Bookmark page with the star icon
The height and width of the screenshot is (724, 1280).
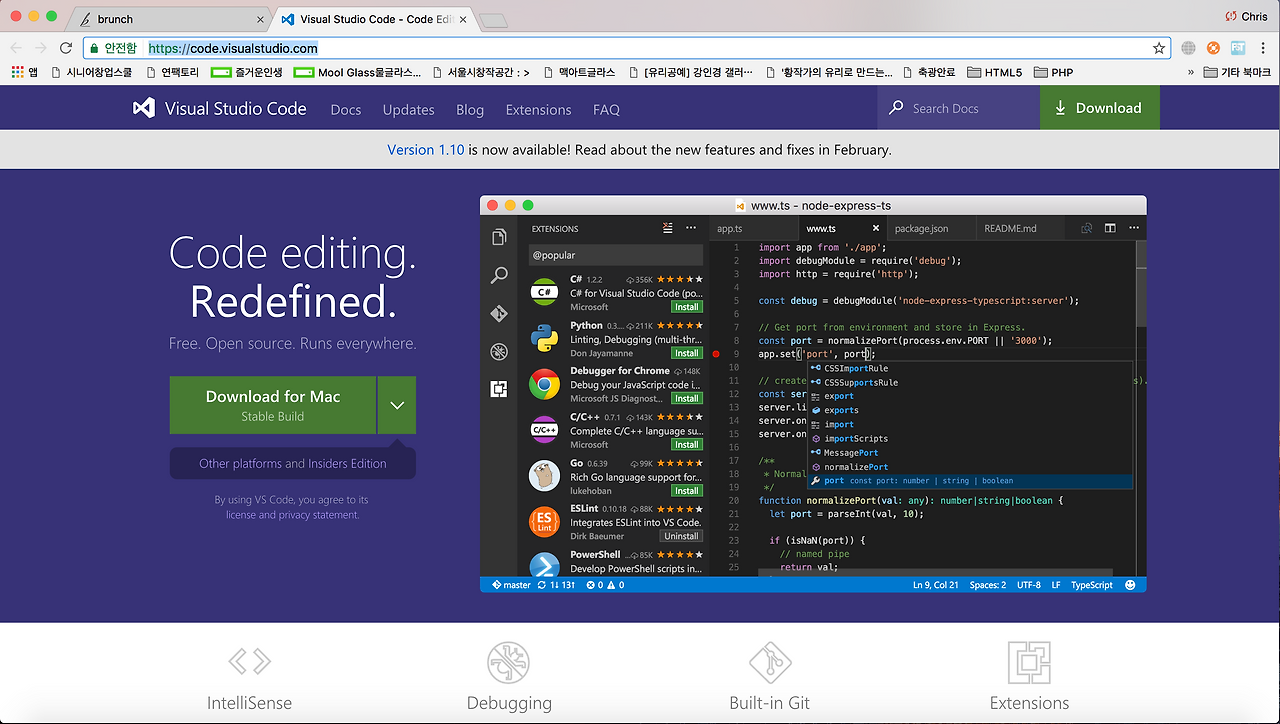click(1159, 48)
